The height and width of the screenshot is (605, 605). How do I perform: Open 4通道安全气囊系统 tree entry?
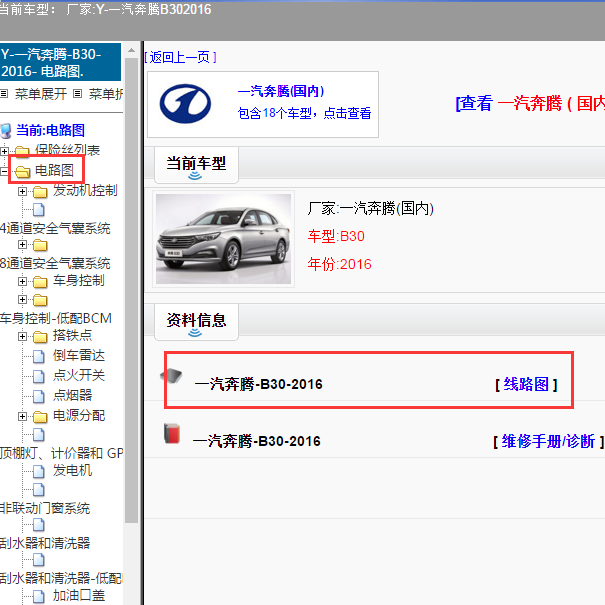point(55,228)
